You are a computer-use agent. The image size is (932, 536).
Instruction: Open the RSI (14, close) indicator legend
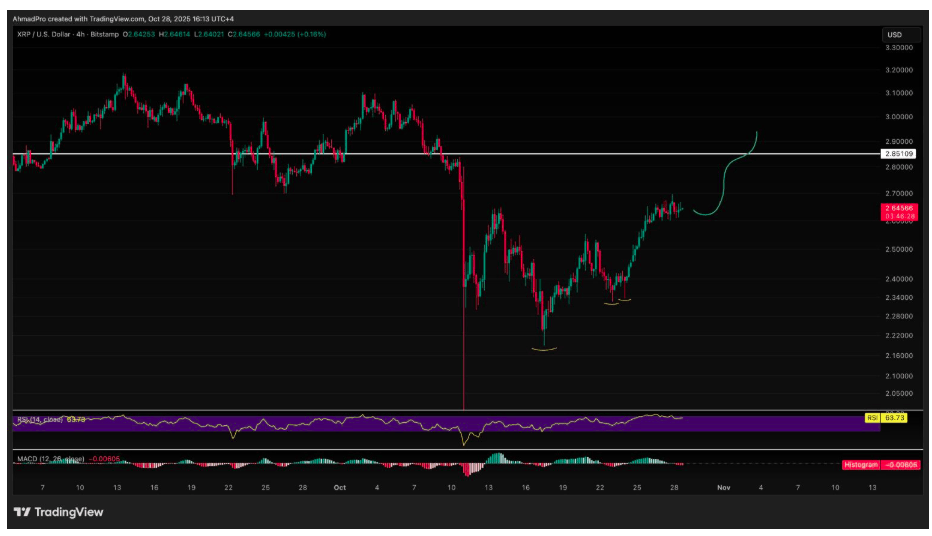pos(40,420)
